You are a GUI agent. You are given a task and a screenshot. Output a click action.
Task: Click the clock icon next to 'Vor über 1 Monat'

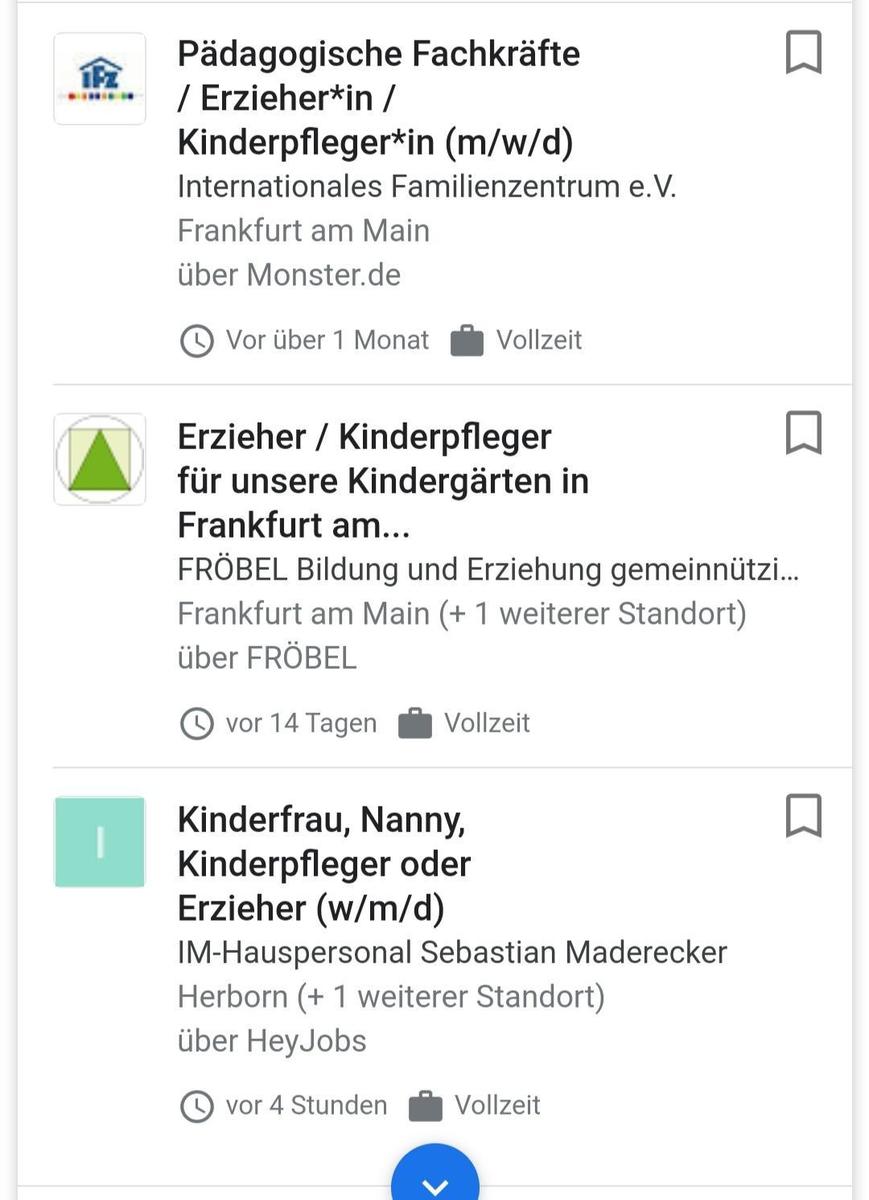[197, 341]
